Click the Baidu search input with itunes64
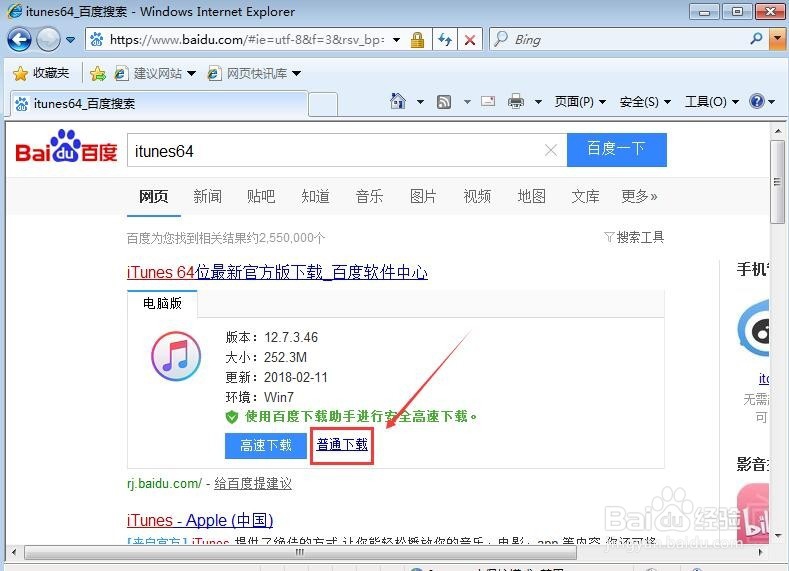The height and width of the screenshot is (571, 789). click(x=335, y=150)
